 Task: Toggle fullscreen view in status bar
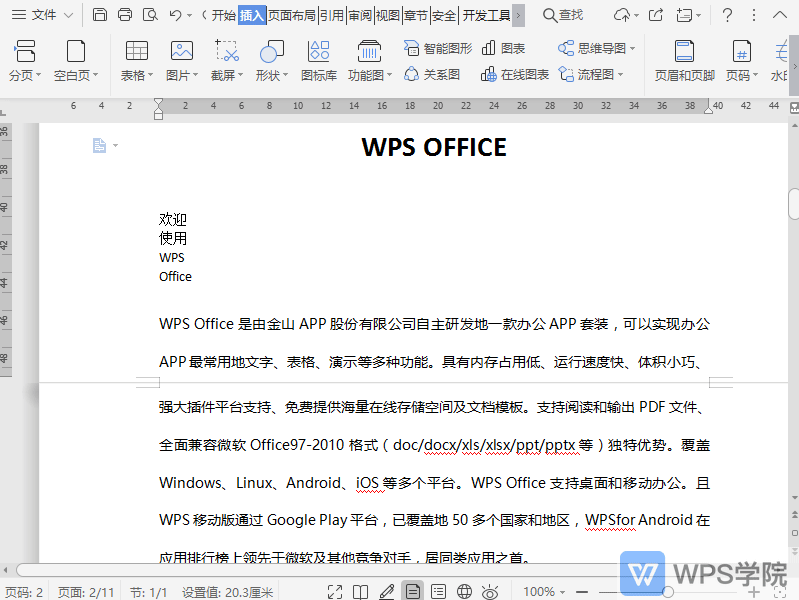click(x=335, y=592)
